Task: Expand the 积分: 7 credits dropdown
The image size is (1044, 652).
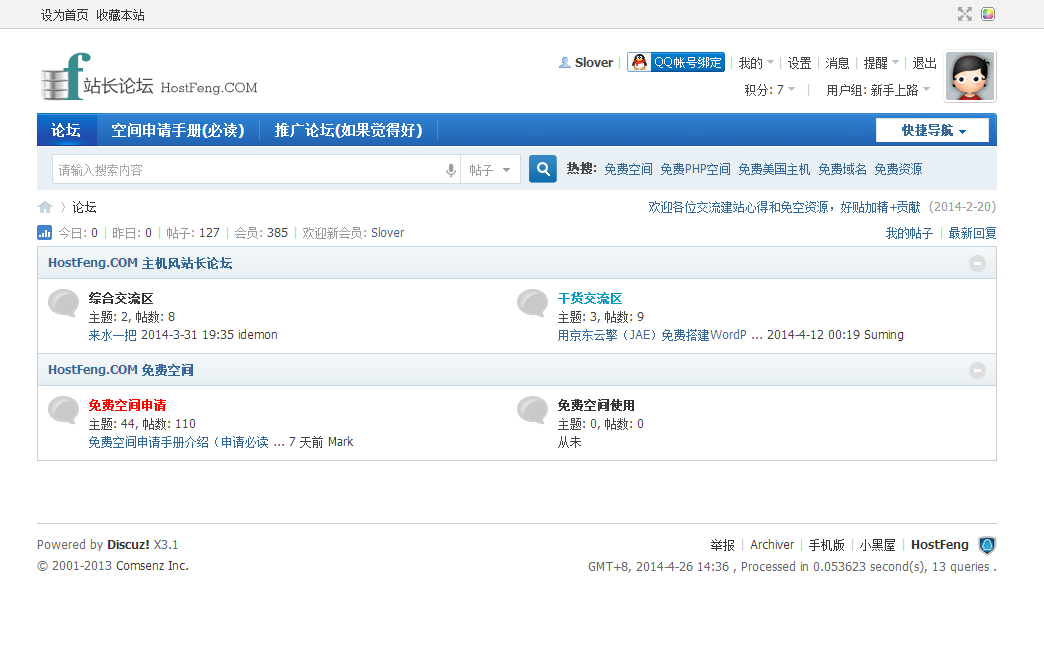Action: (x=770, y=90)
